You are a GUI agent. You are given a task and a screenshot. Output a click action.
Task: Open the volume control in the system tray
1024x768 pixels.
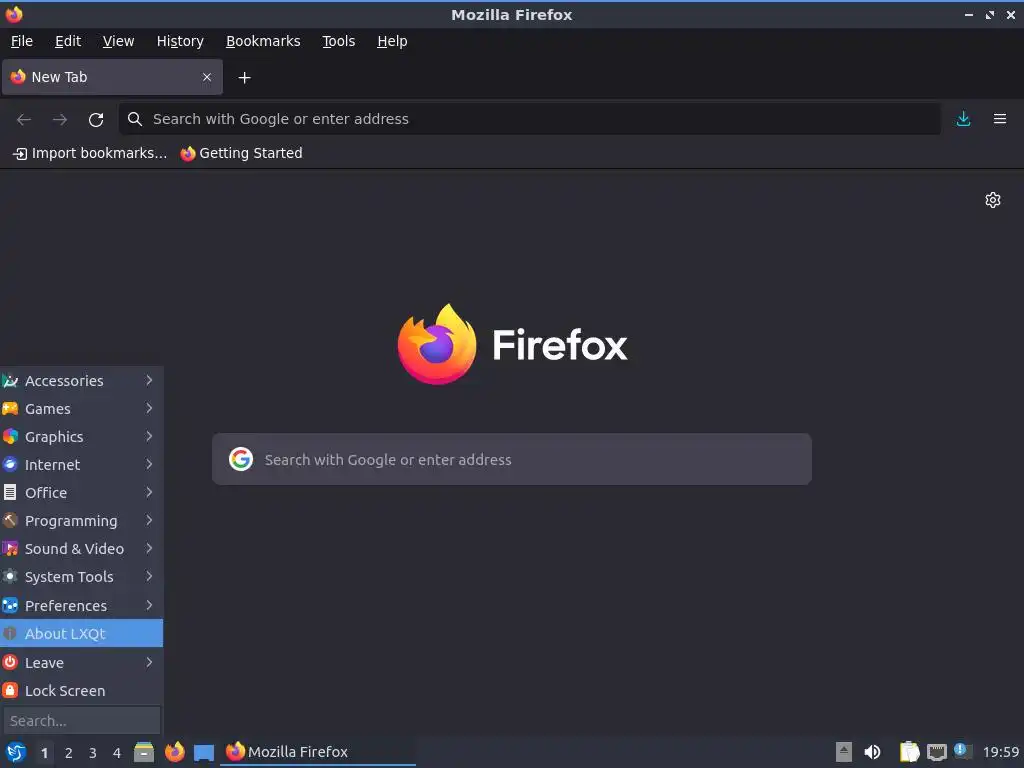(872, 752)
